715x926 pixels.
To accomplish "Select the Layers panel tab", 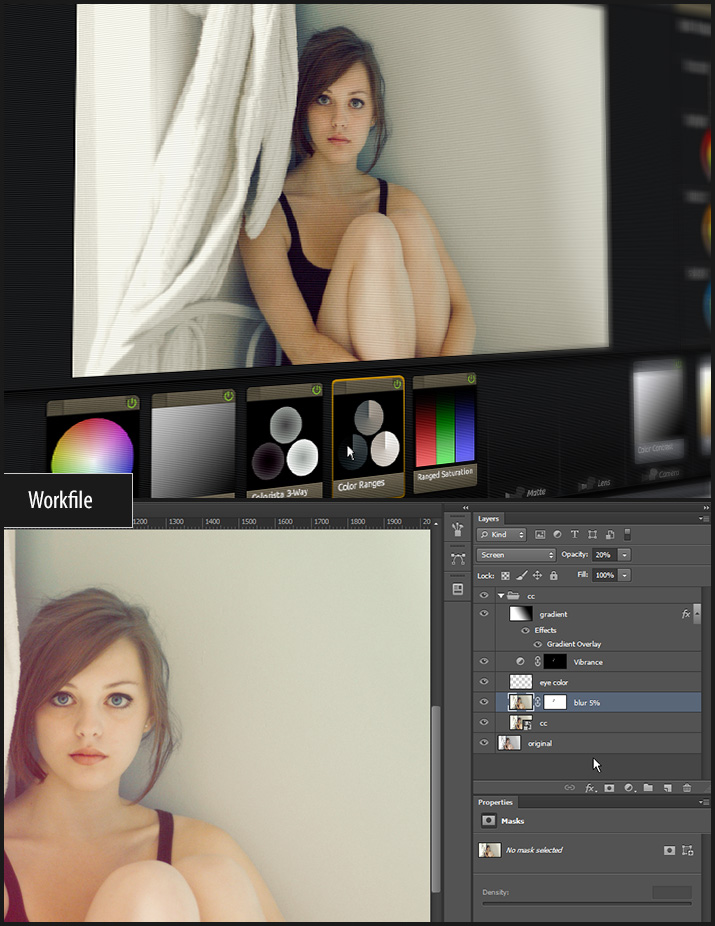I will 488,519.
